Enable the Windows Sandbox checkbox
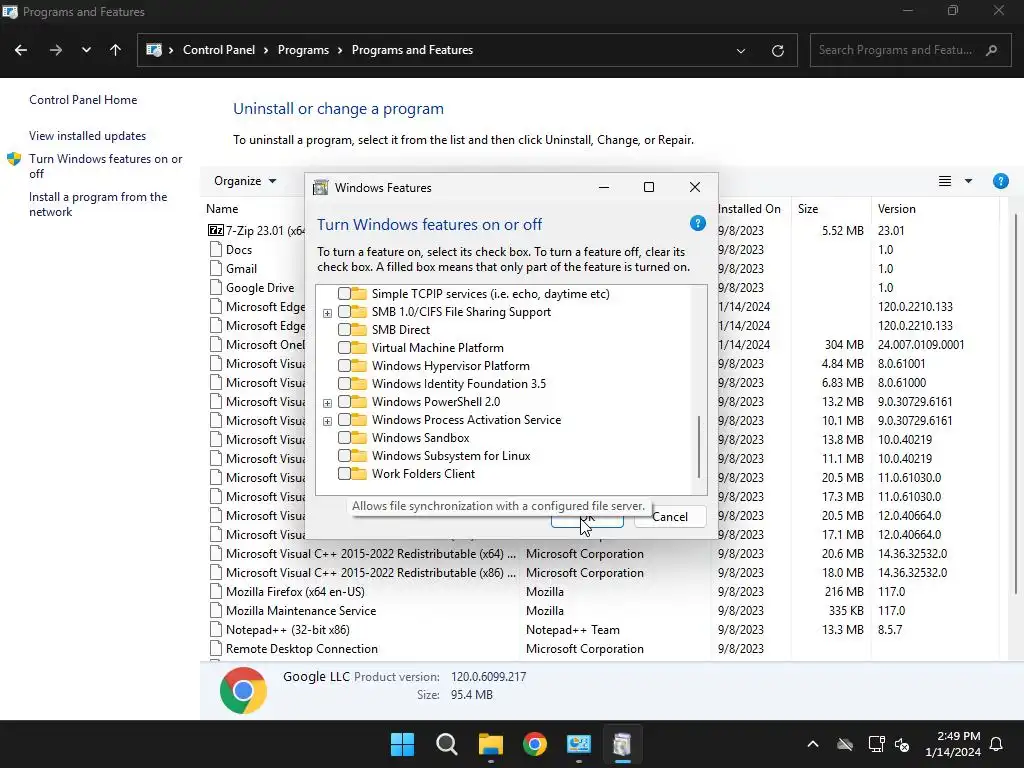Screen dimensions: 1024x768 click(344, 438)
